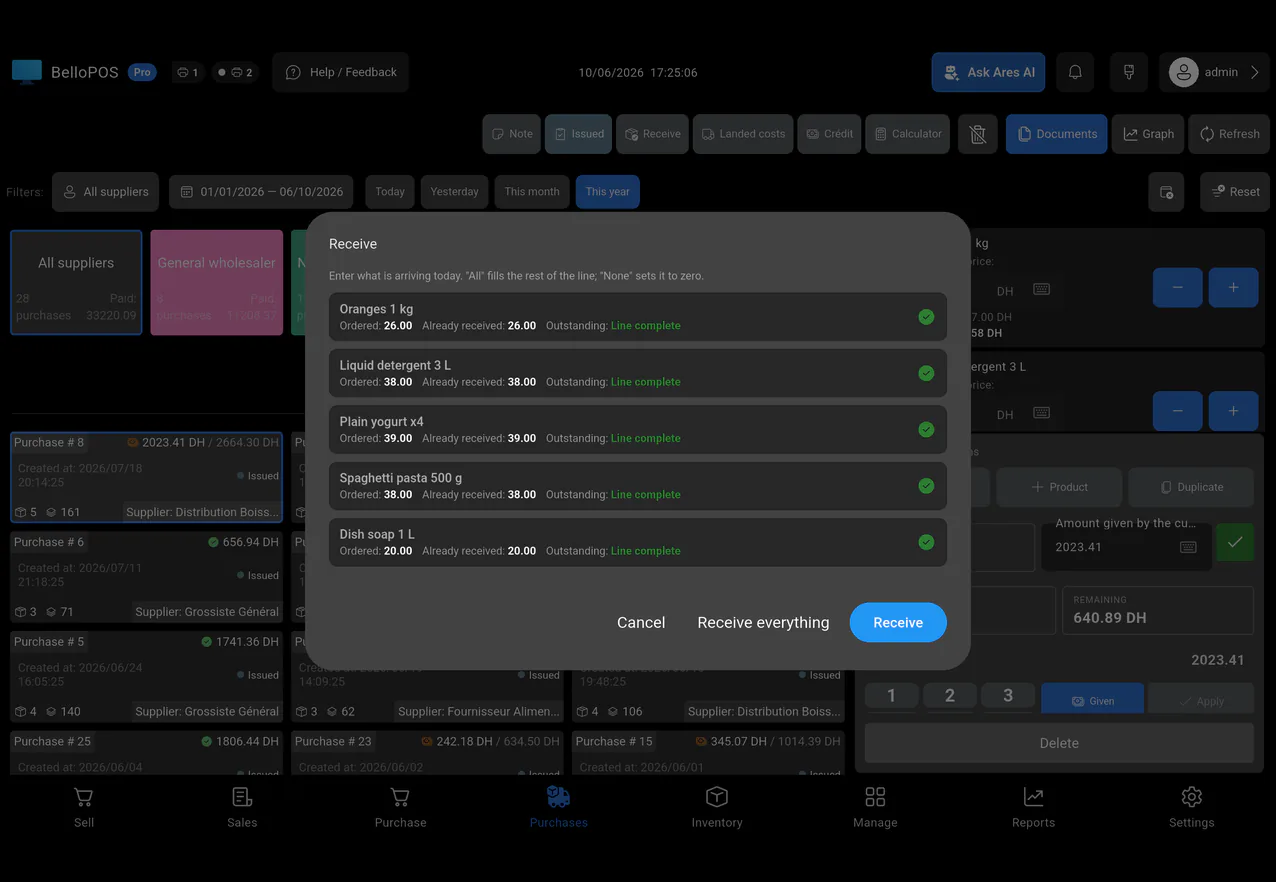Click the notifications bell icon
This screenshot has height=882, width=1276.
[x=1075, y=72]
